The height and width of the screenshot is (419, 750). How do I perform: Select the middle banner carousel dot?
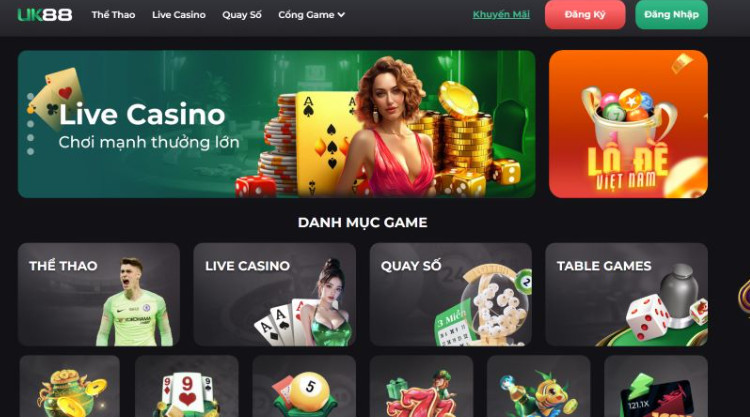(x=31, y=124)
